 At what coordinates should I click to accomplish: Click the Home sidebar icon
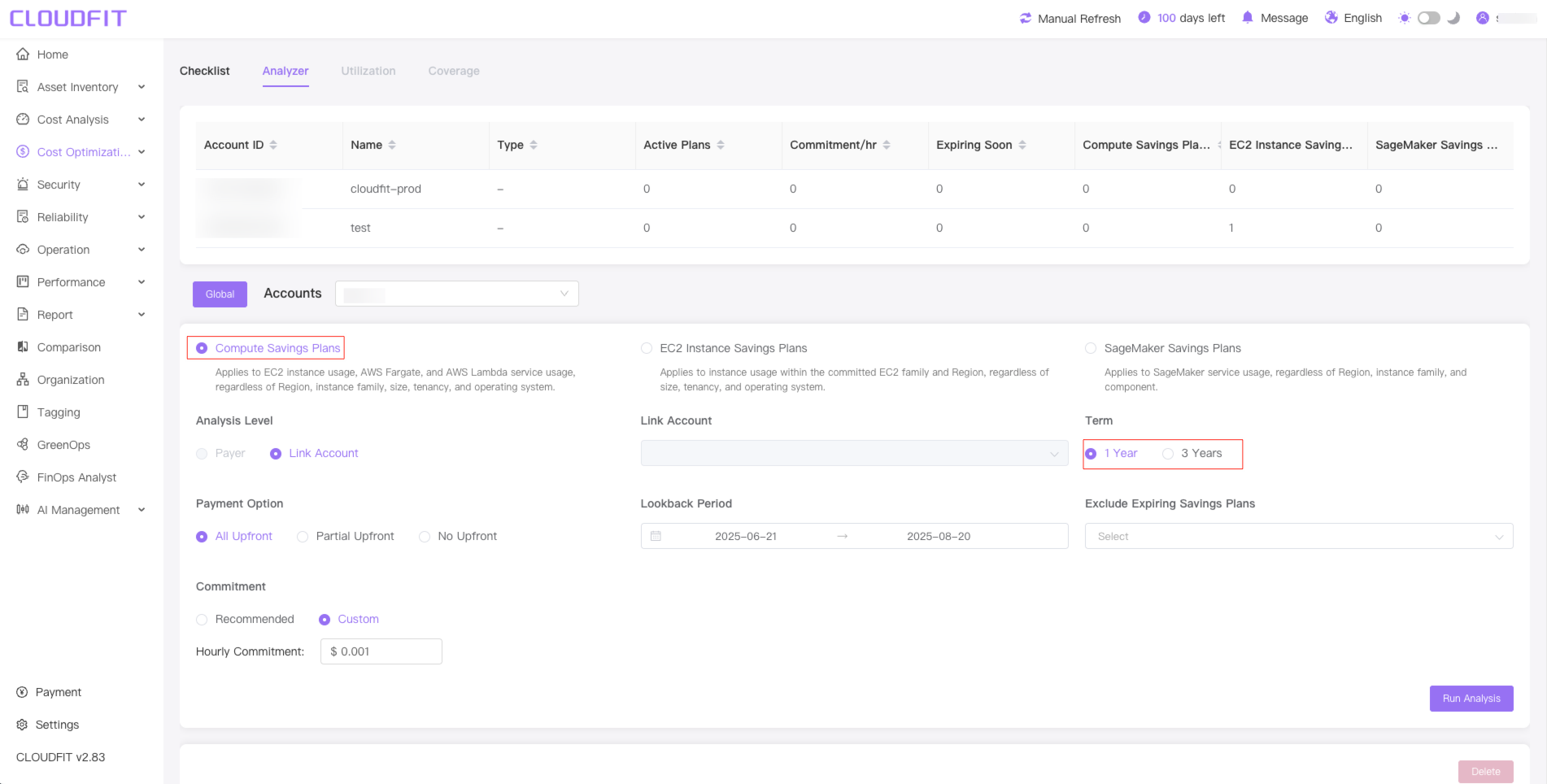[23, 54]
